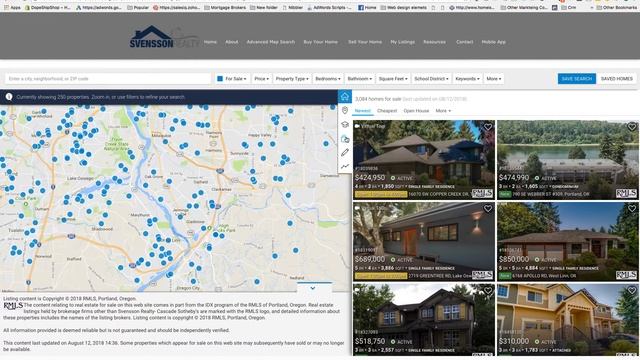Open Mobile App nav item
Screen dimensions: 640x360
(493, 42)
